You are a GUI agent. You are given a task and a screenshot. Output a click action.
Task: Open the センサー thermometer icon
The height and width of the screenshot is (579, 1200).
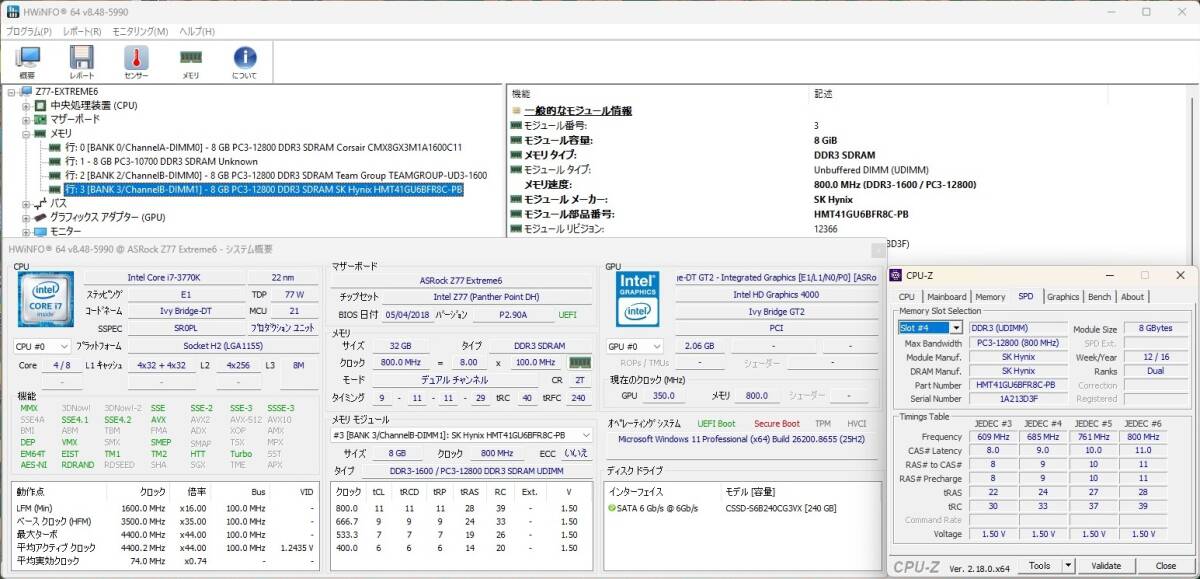[x=136, y=62]
